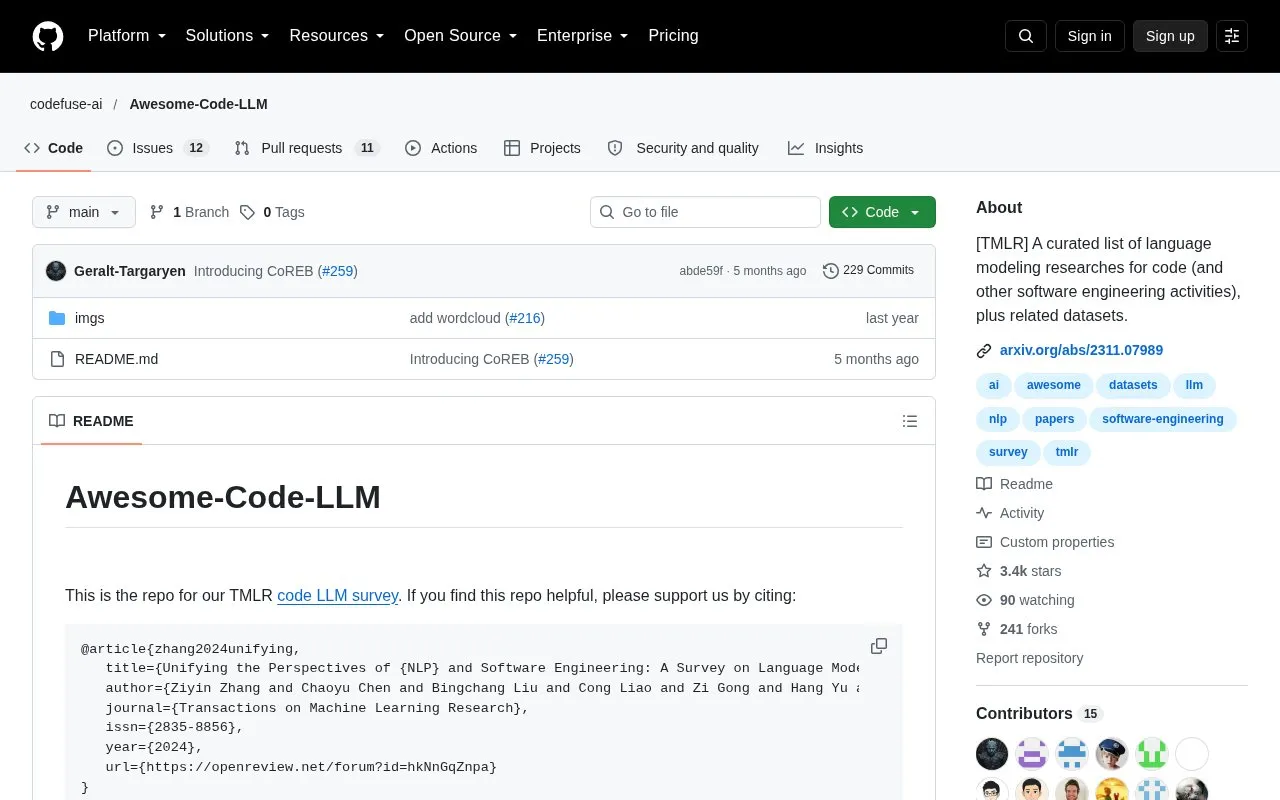Open the Pricing link
Viewport: 1280px width, 800px height.
(673, 36)
